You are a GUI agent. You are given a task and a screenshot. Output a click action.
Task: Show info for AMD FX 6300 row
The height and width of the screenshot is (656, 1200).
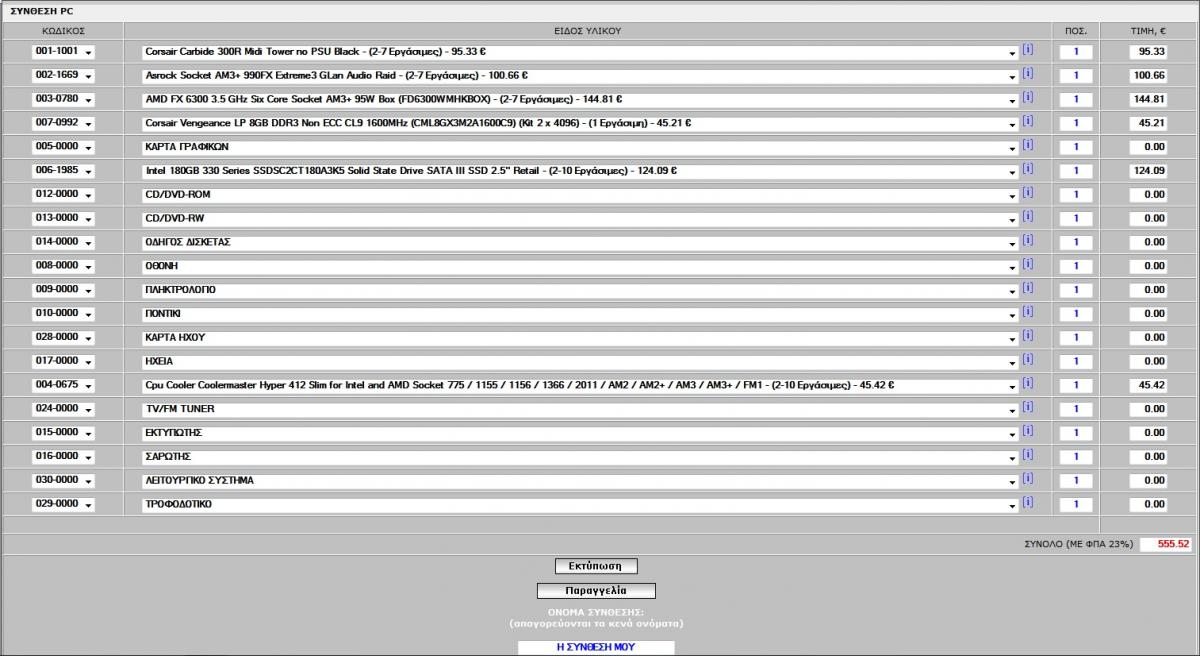click(1027, 97)
